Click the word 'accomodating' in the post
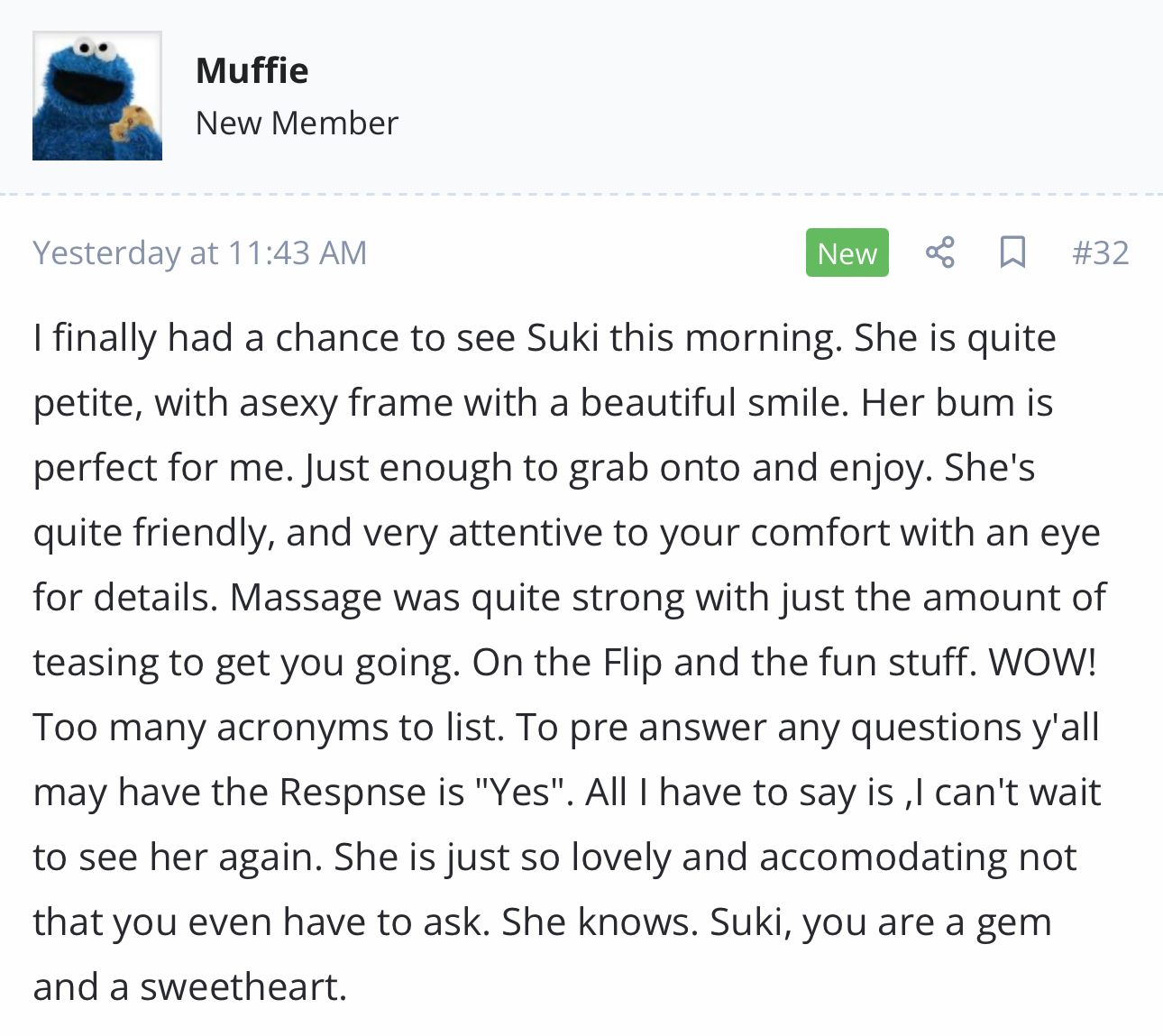Image resolution: width=1163 pixels, height=1036 pixels. point(884,857)
